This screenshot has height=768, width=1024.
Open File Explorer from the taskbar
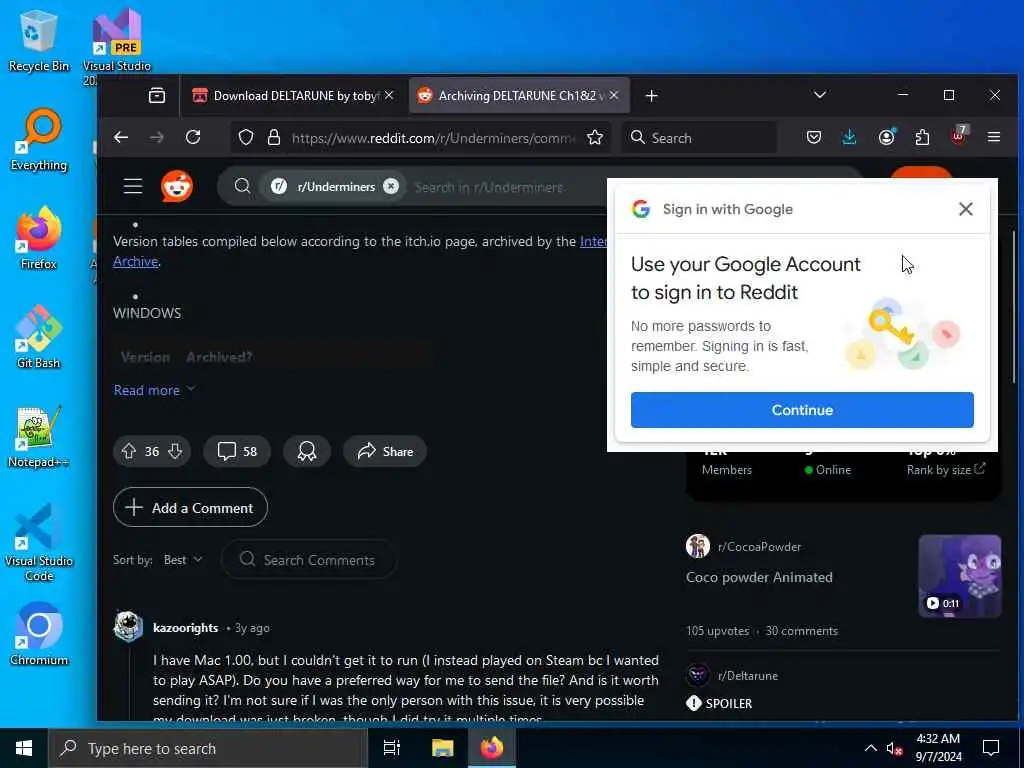442,748
